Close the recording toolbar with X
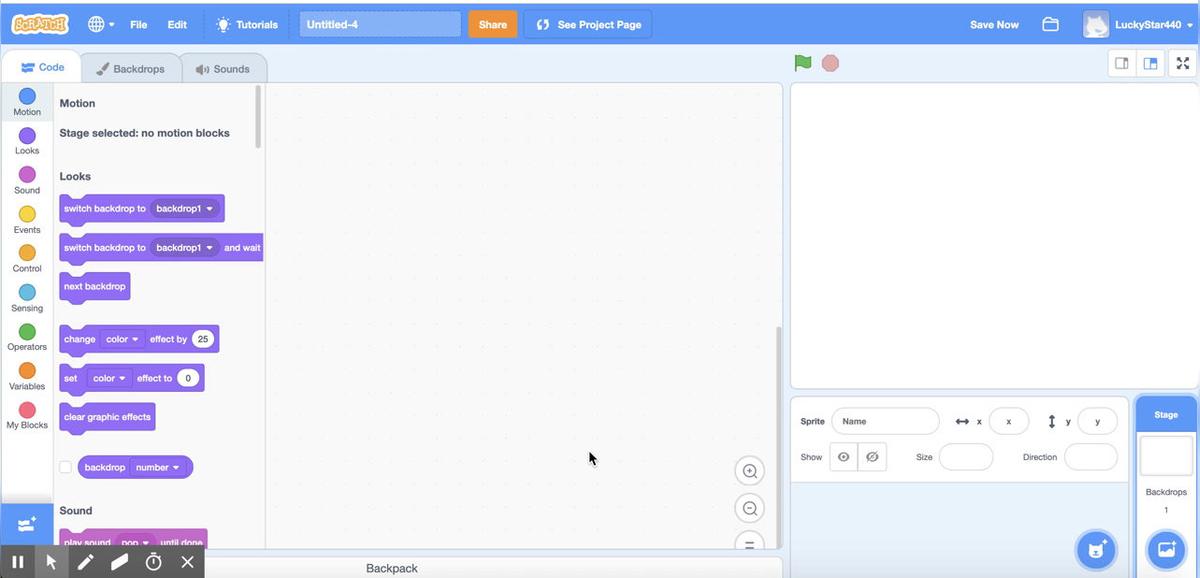Viewport: 1200px width, 578px height. click(x=187, y=562)
